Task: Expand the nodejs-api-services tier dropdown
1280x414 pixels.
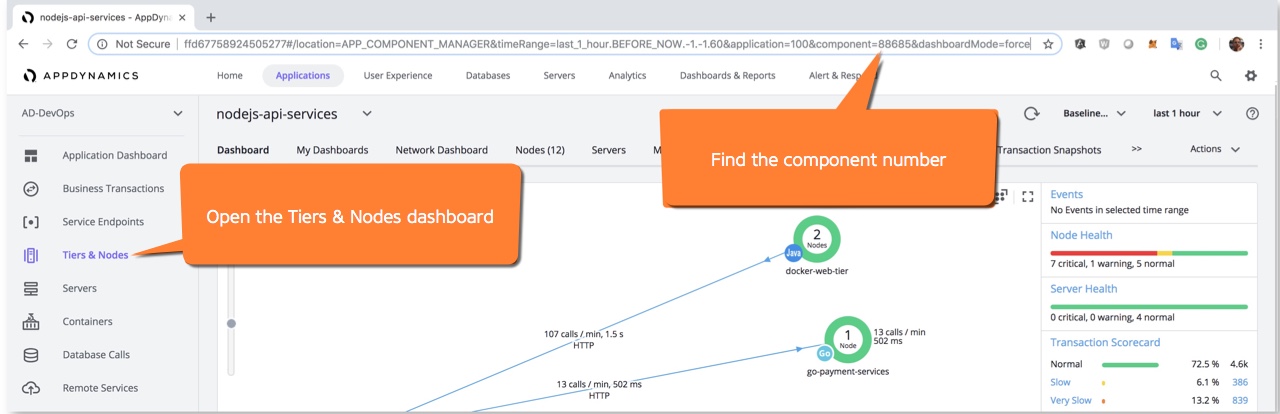Action: pos(367,114)
